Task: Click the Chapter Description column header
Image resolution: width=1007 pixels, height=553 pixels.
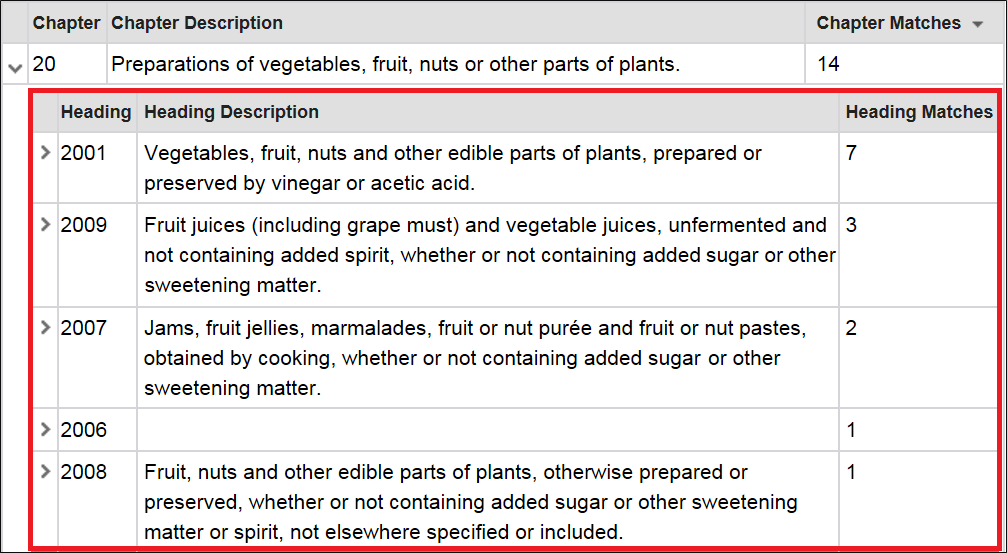Action: tap(197, 23)
